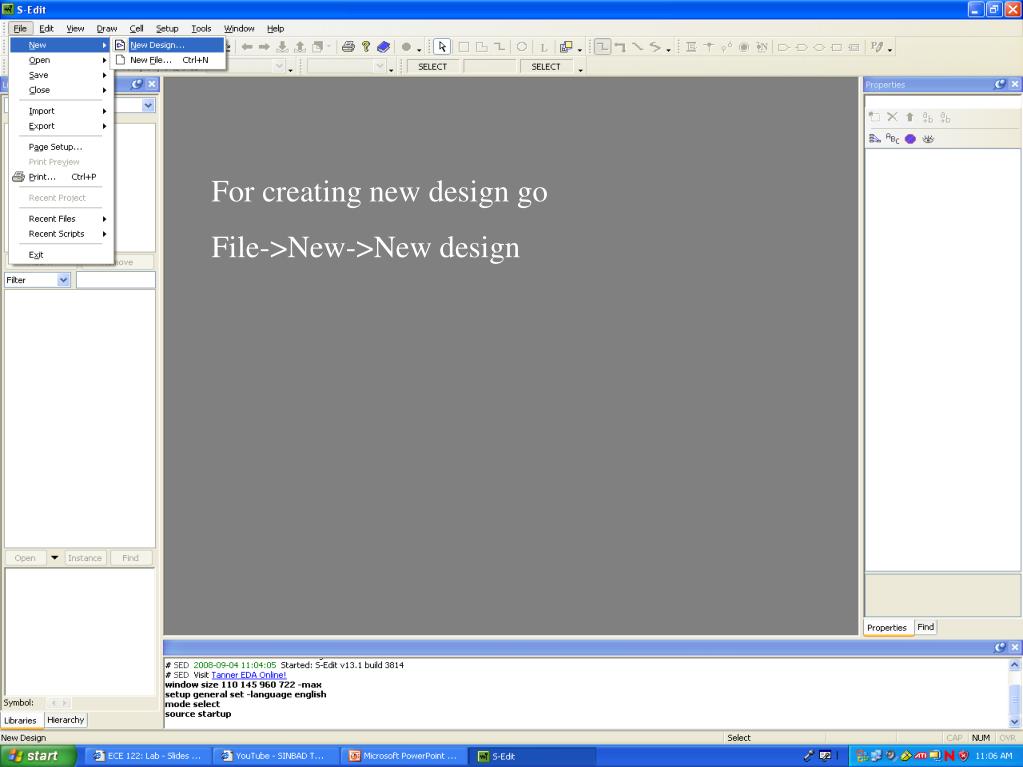Open the Tanner EDA Online link
The height and width of the screenshot is (767, 1023).
[x=249, y=675]
